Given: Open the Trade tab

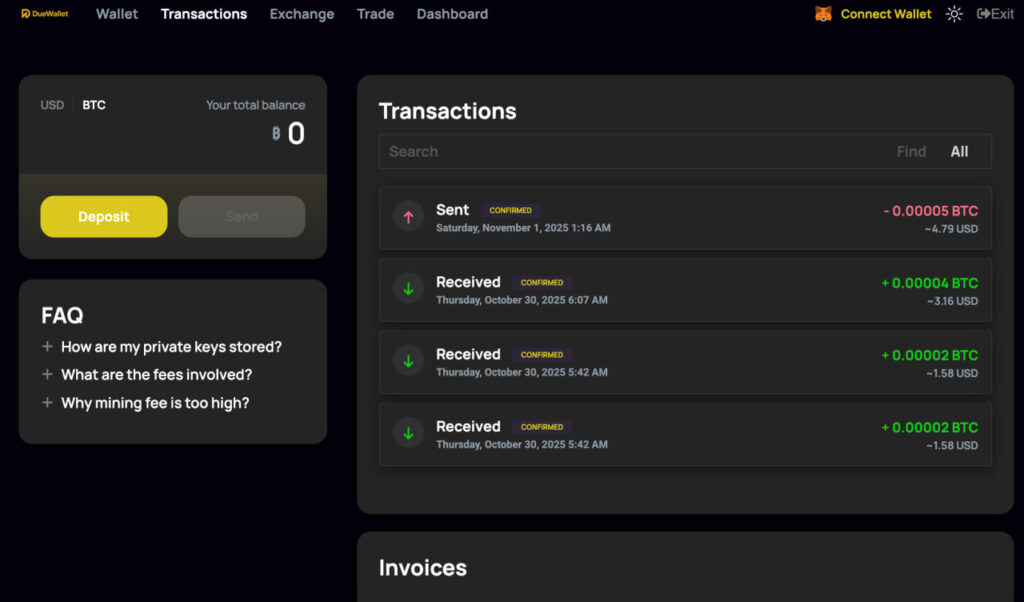Looking at the screenshot, I should pos(375,14).
